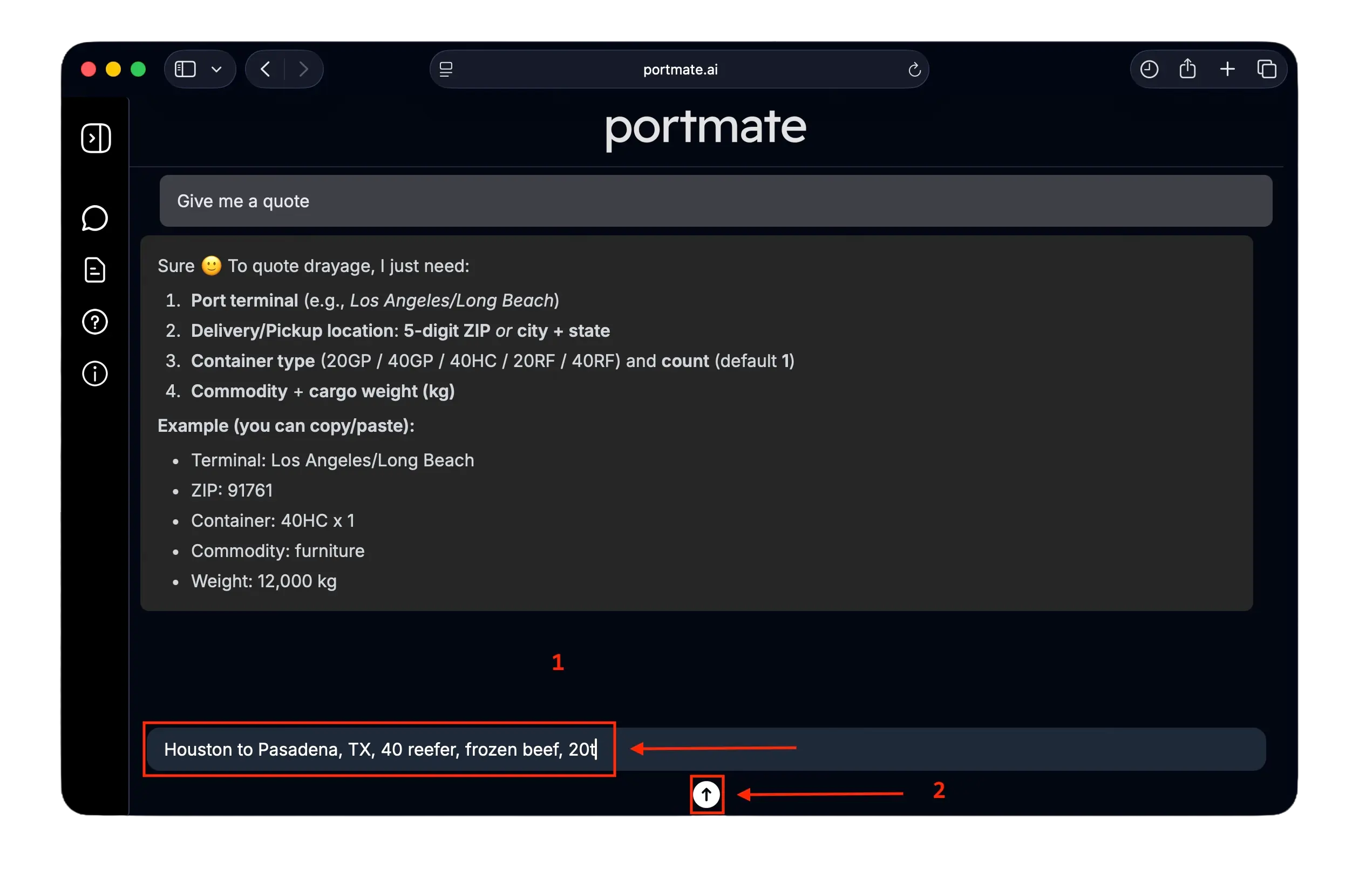Open the document icon in sidebar

click(95, 270)
